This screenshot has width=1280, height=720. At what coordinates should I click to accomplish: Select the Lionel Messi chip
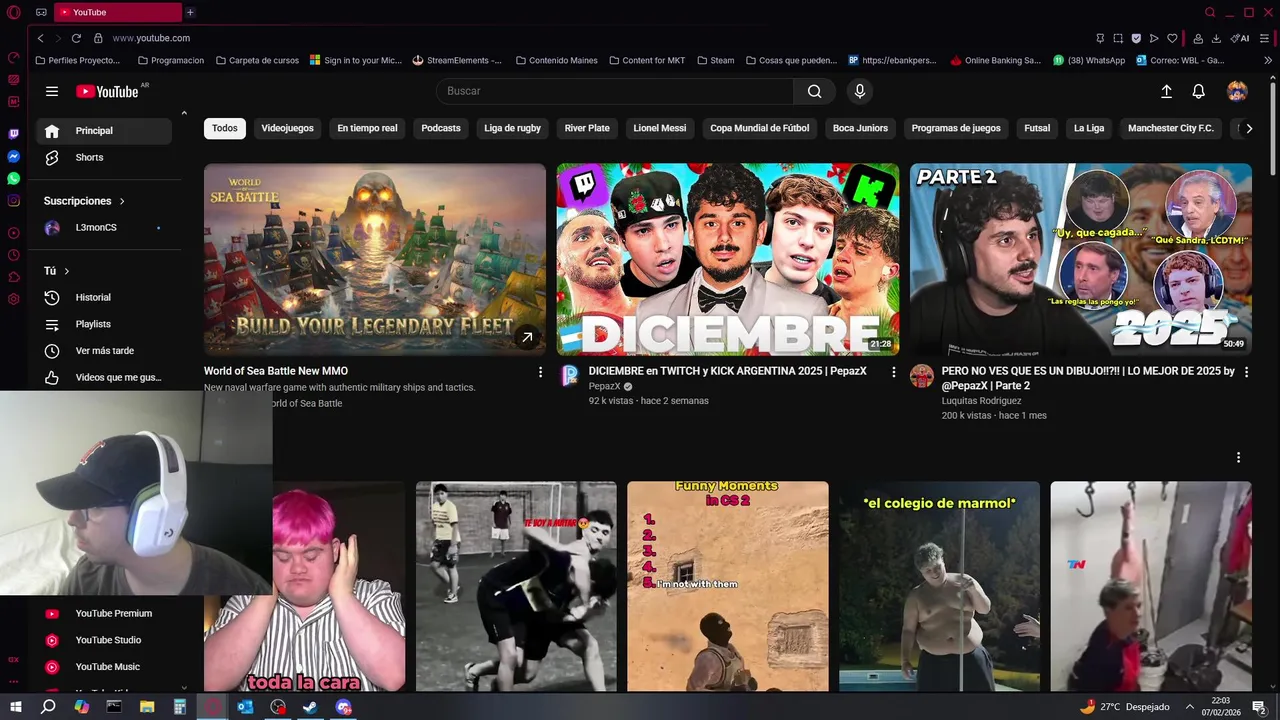click(x=660, y=128)
